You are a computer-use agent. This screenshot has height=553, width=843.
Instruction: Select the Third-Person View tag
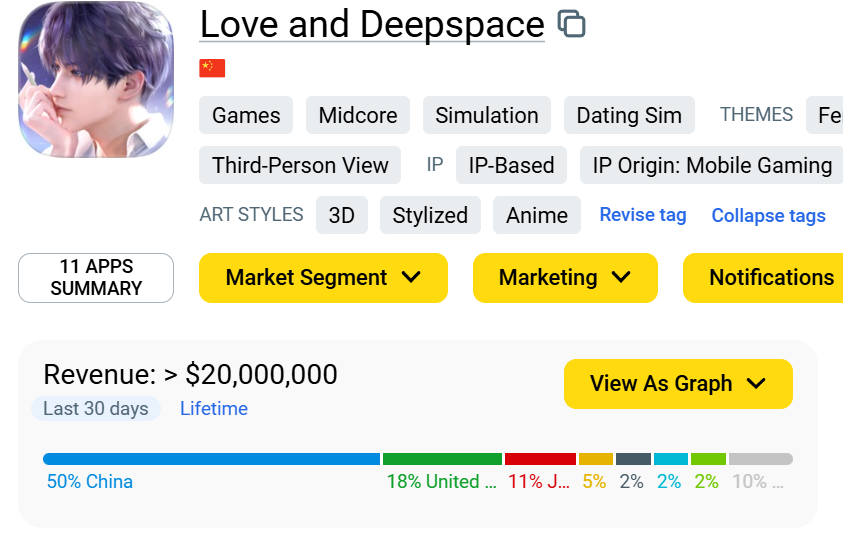coord(300,165)
